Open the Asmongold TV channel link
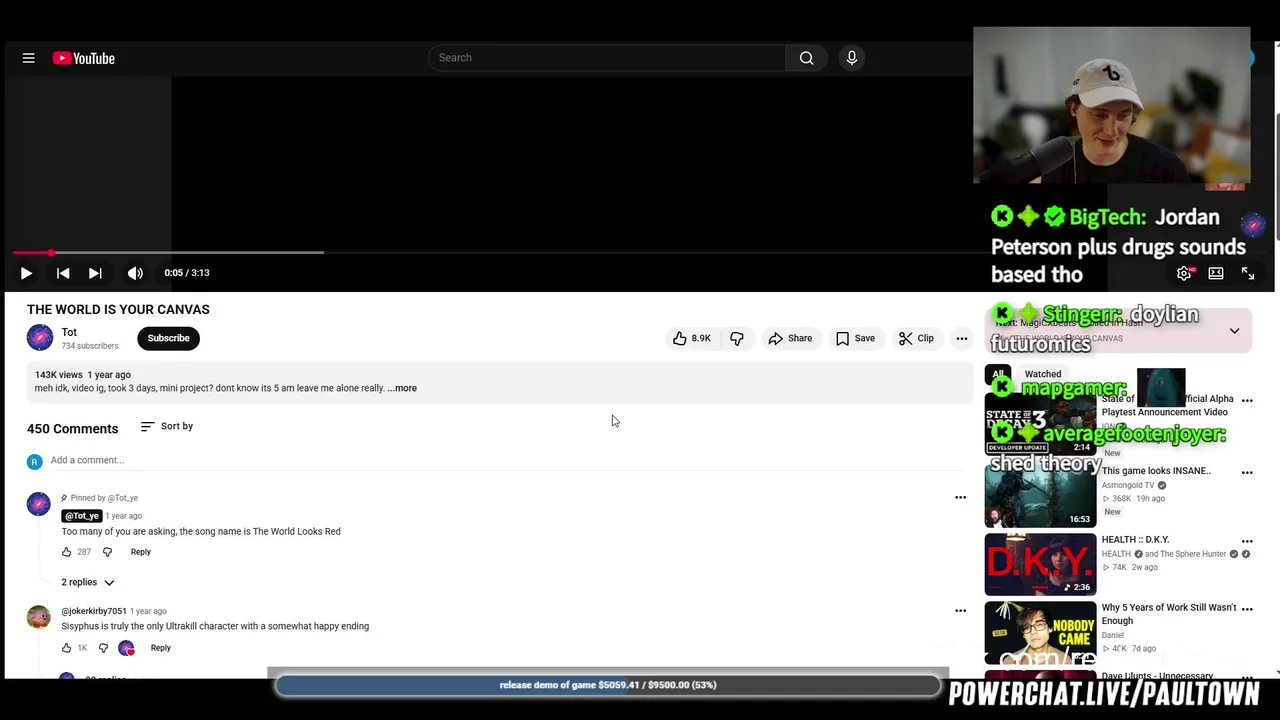The image size is (1280, 720). click(1128, 485)
